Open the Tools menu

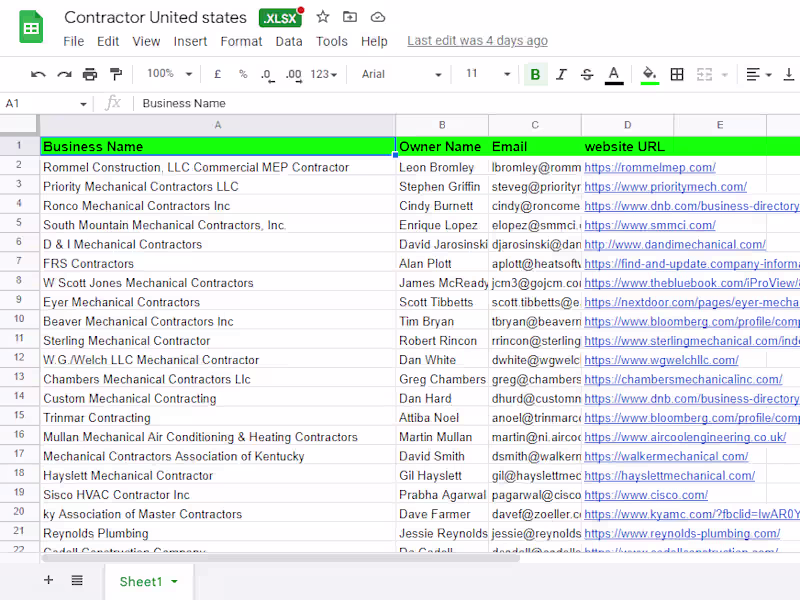(332, 41)
